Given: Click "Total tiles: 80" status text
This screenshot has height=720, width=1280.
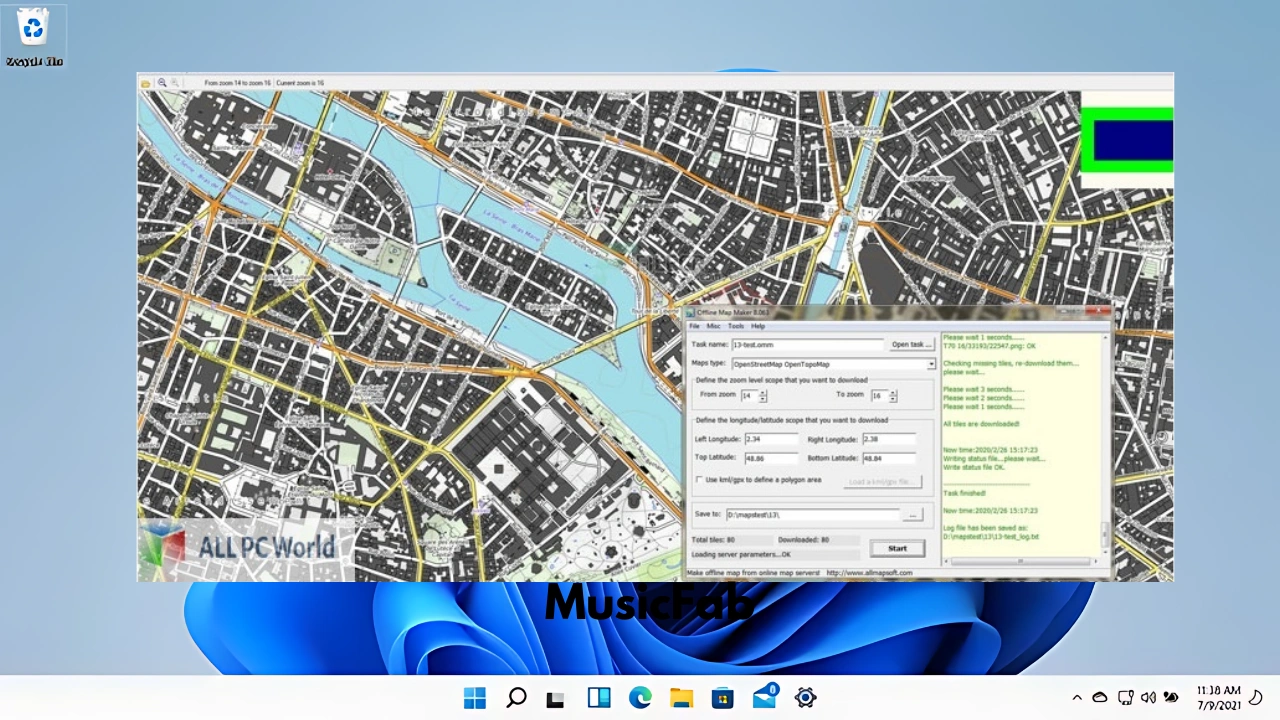Looking at the screenshot, I should click(x=713, y=540).
